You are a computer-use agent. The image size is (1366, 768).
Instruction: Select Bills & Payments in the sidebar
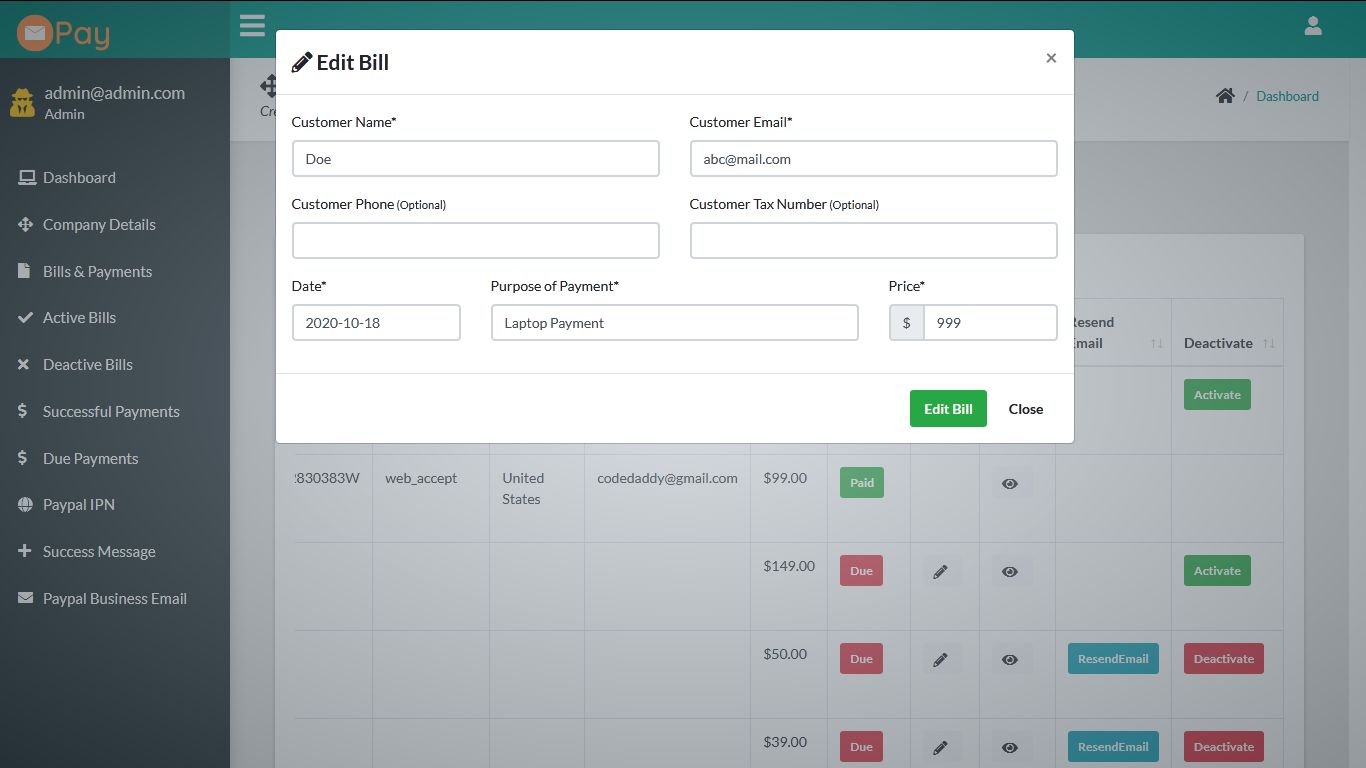[25, 271]
